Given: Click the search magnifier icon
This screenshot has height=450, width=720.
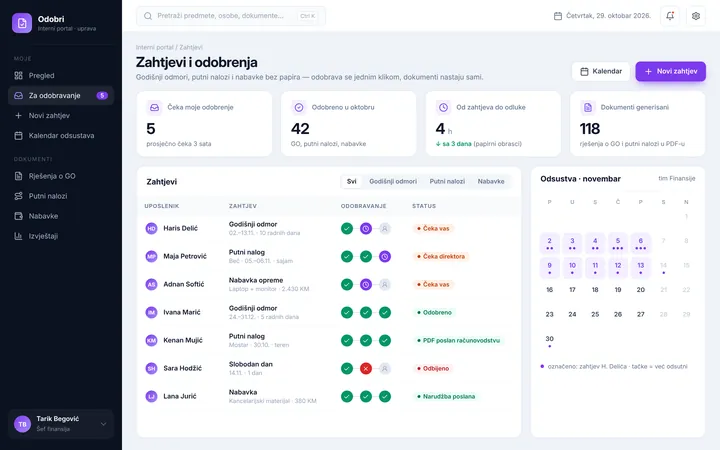Looking at the screenshot, I should coord(148,16).
